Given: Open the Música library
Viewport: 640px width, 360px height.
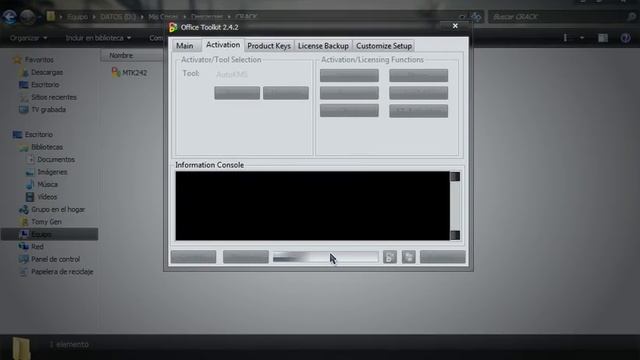Looking at the screenshot, I should point(47,184).
